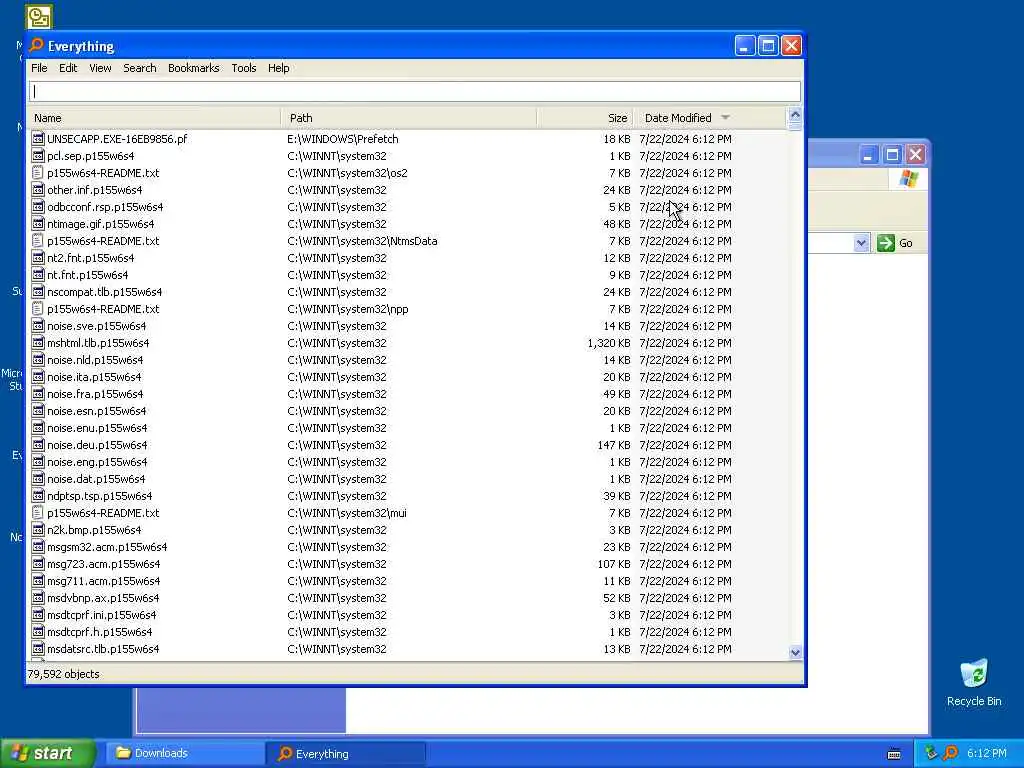Click file icon of nt2.fnt.p155w6s4
Screen dimensions: 1024x768
pos(38,257)
